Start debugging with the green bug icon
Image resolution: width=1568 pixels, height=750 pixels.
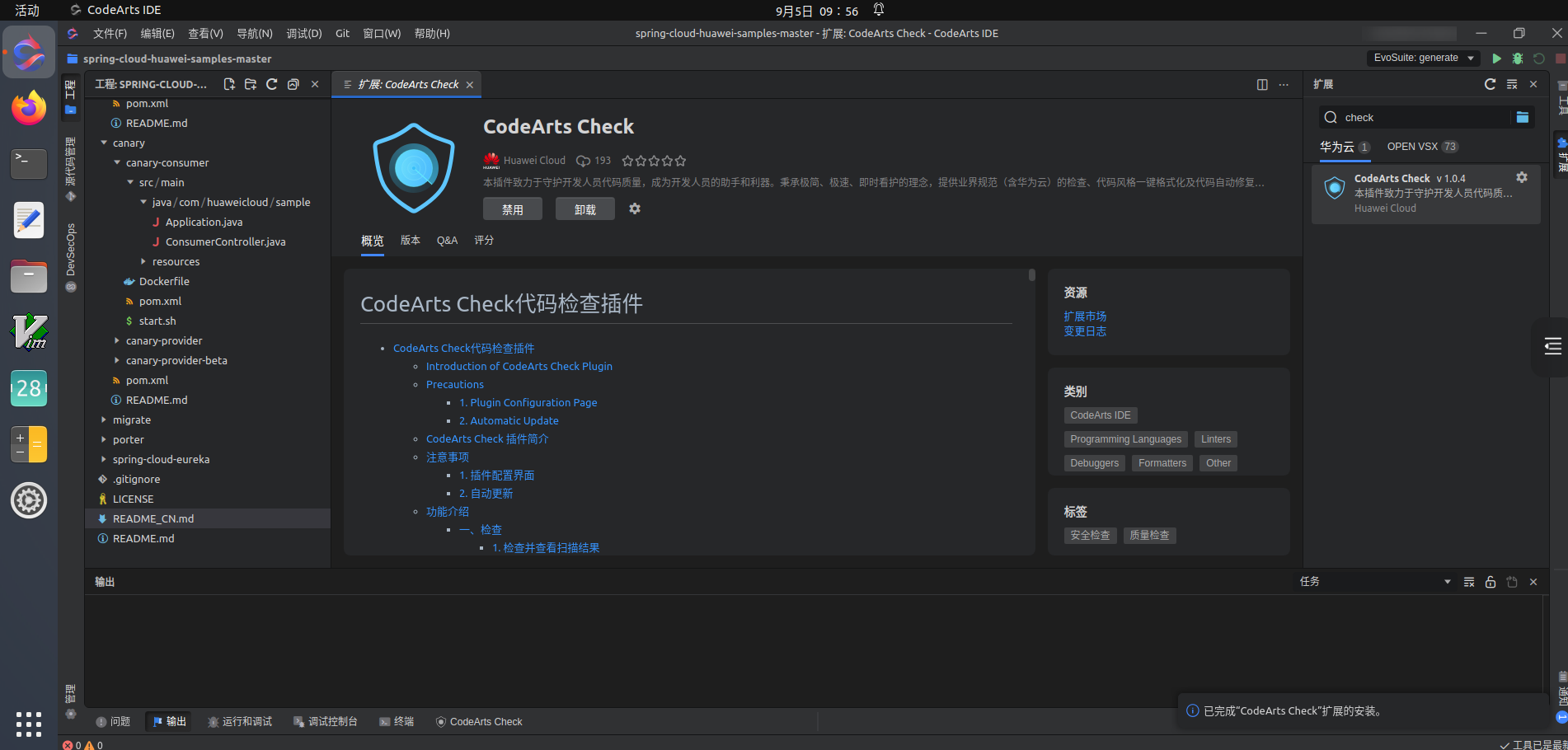click(1518, 59)
